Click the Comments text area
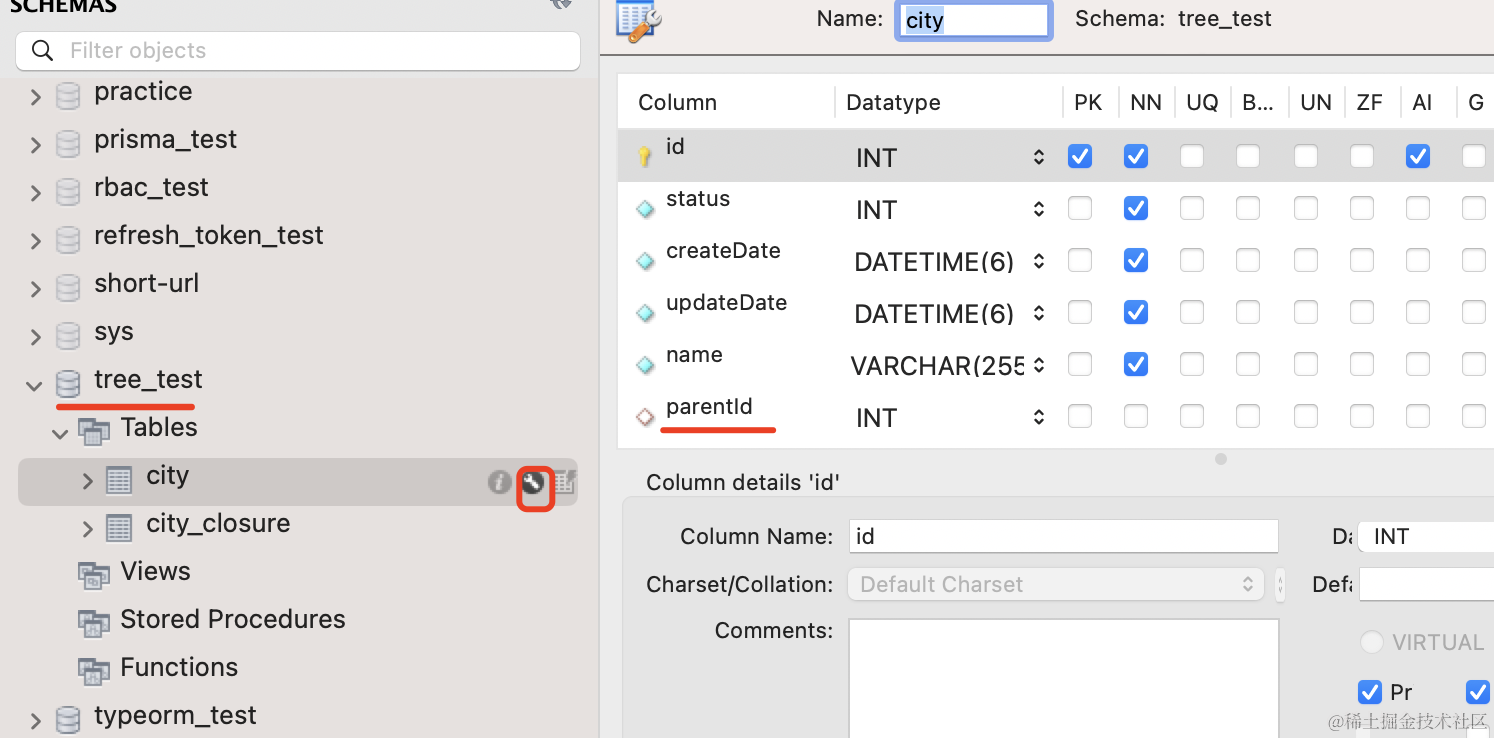This screenshot has width=1494, height=738. (x=1064, y=678)
